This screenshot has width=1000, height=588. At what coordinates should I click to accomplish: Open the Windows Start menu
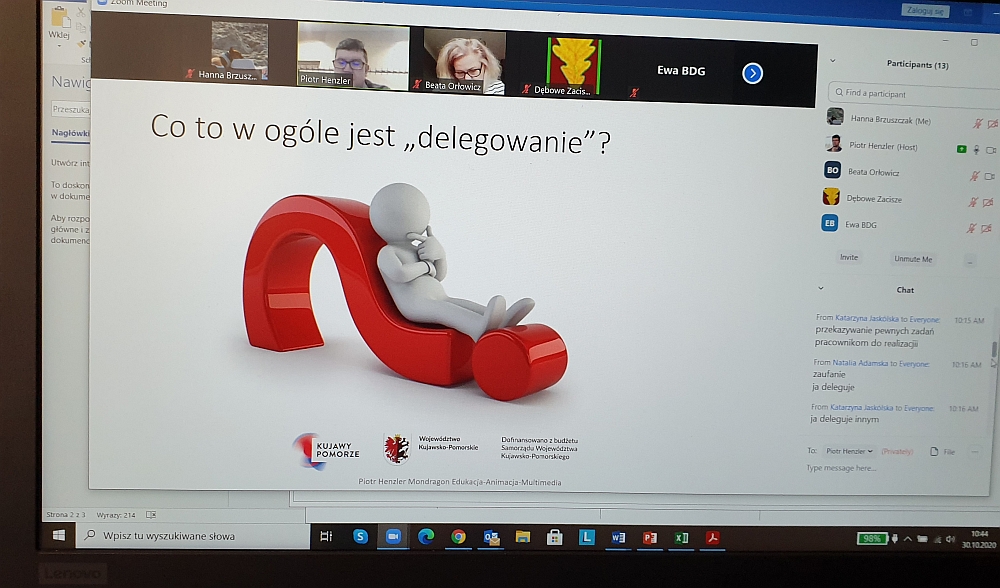(59, 536)
